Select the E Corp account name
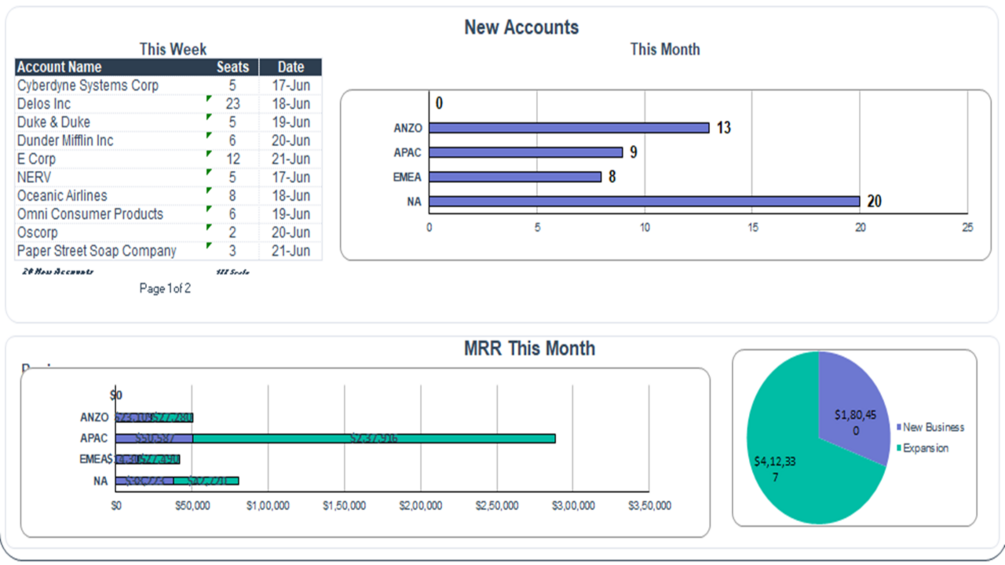 (x=36, y=159)
